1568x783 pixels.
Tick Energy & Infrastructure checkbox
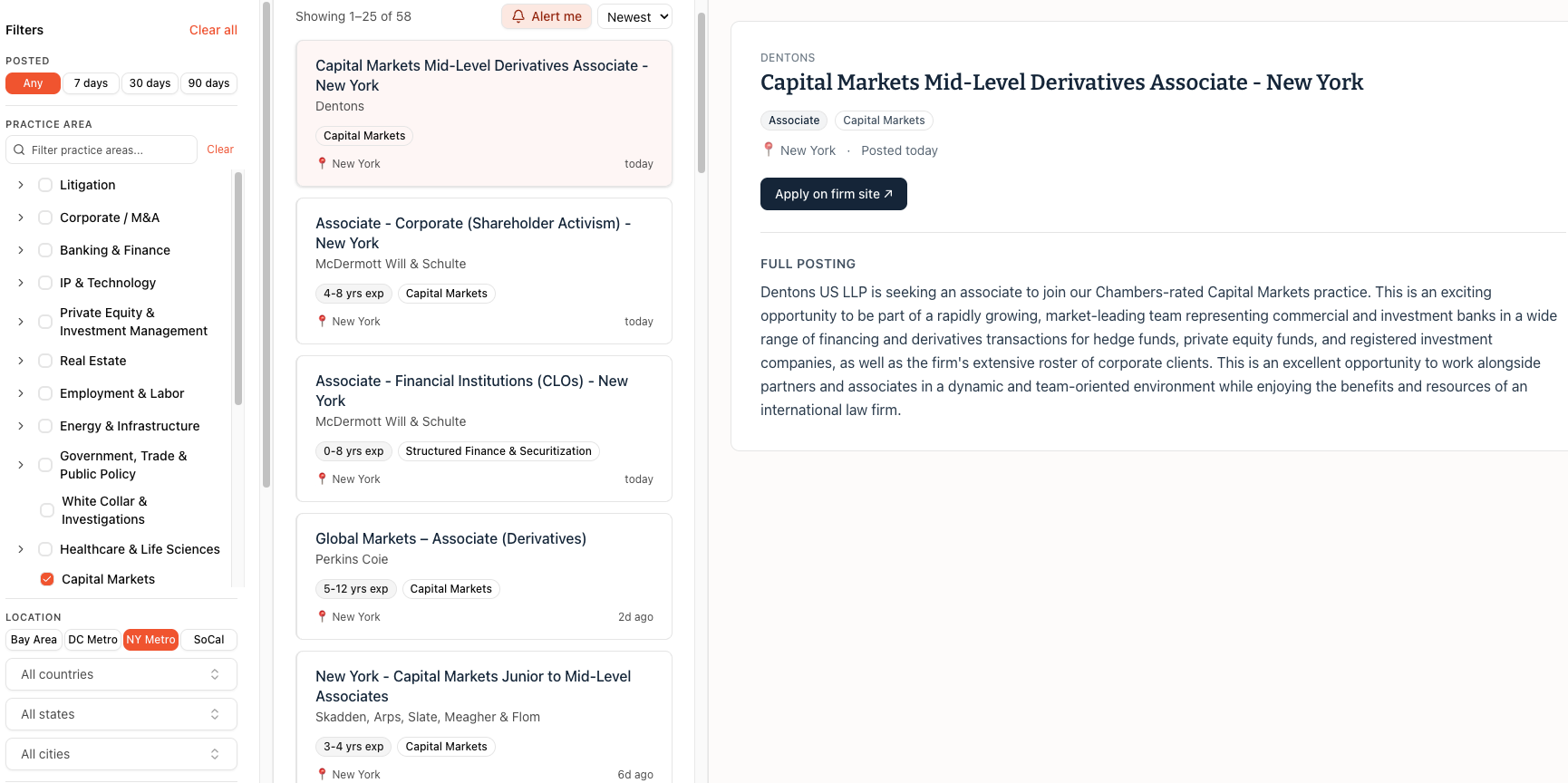[45, 426]
